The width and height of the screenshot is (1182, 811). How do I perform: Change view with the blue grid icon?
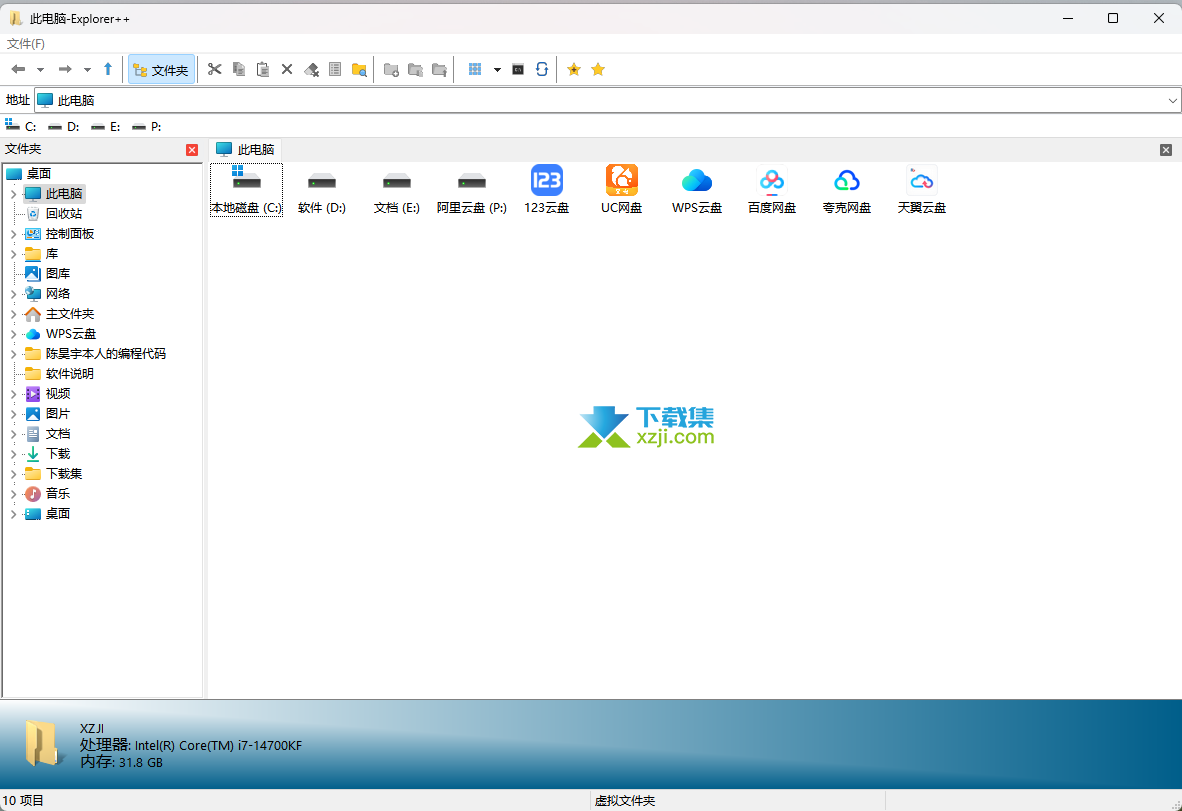coord(475,69)
